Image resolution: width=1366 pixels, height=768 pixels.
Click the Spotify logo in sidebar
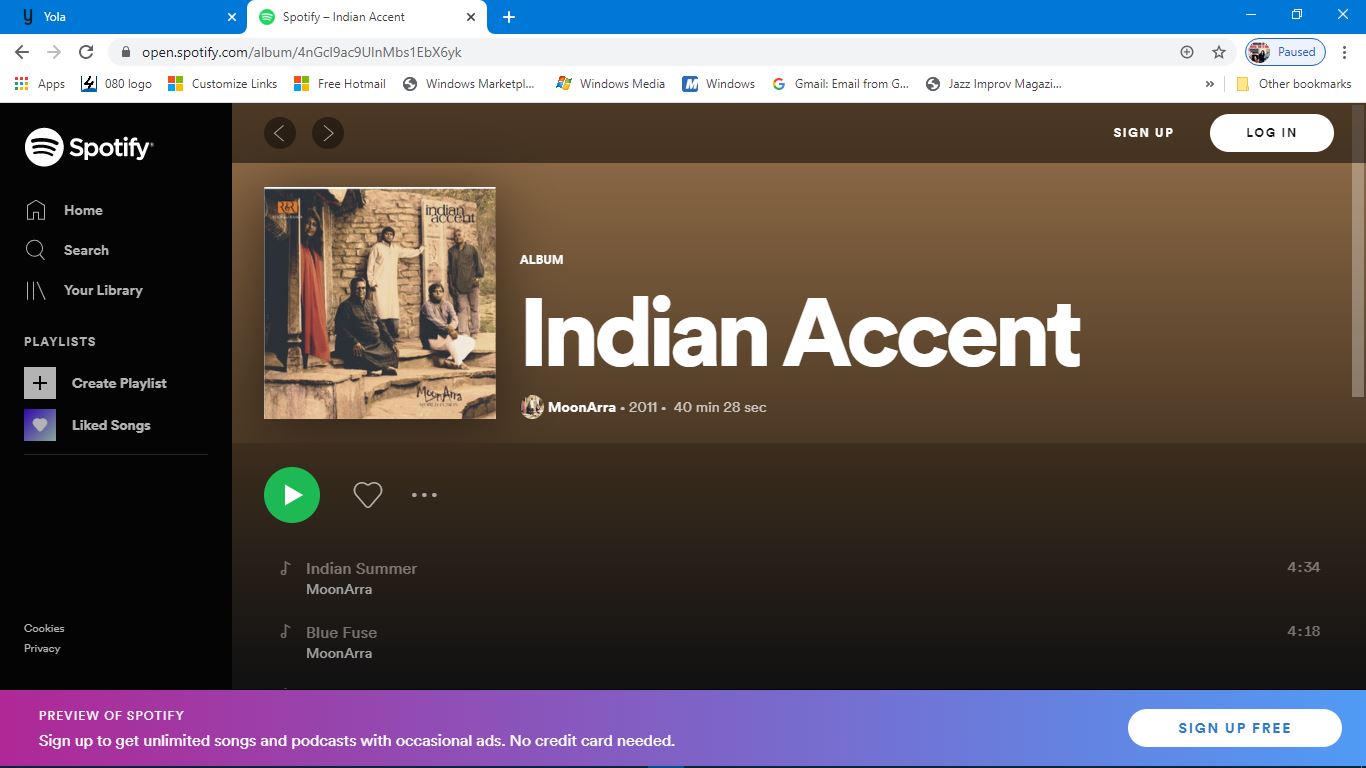[89, 148]
